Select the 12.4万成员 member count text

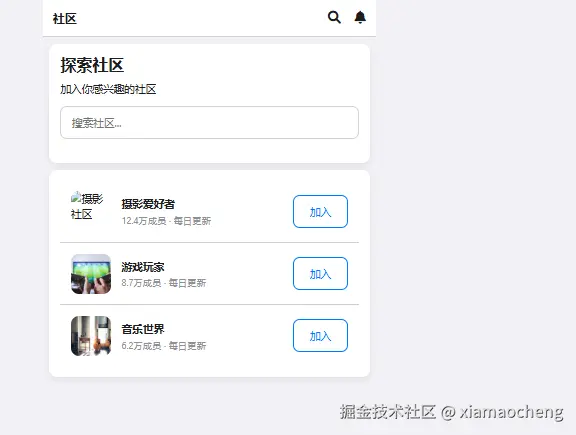pyautogui.click(x=144, y=221)
